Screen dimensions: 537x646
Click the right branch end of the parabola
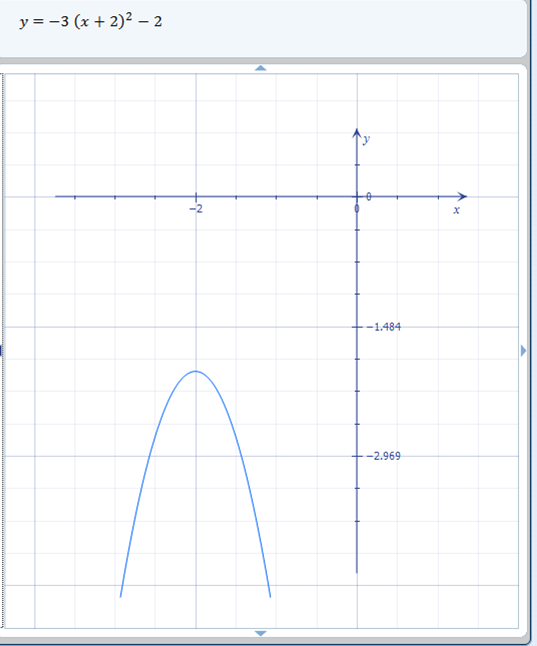coord(270,596)
